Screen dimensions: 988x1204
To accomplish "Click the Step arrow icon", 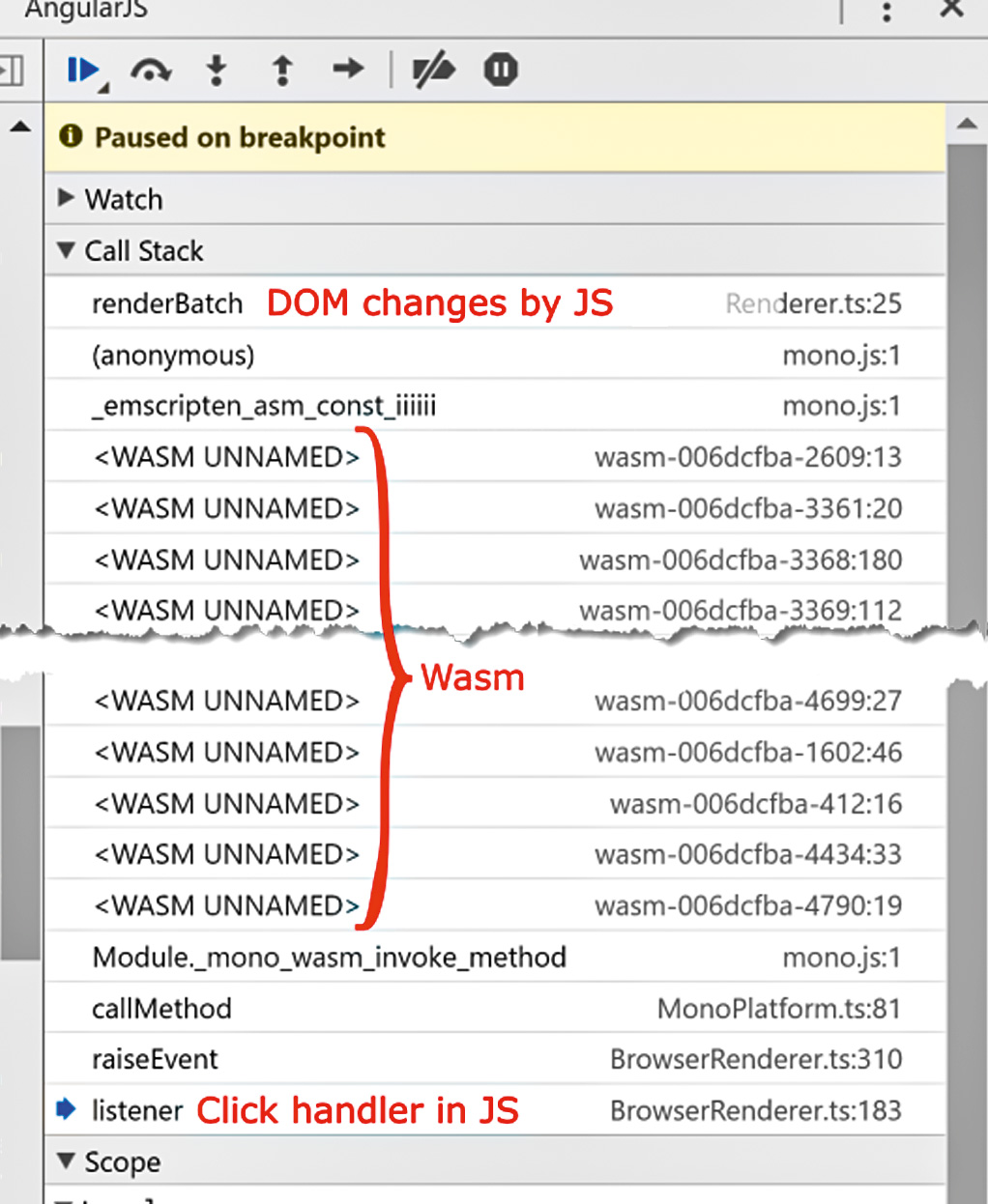I will pos(348,69).
